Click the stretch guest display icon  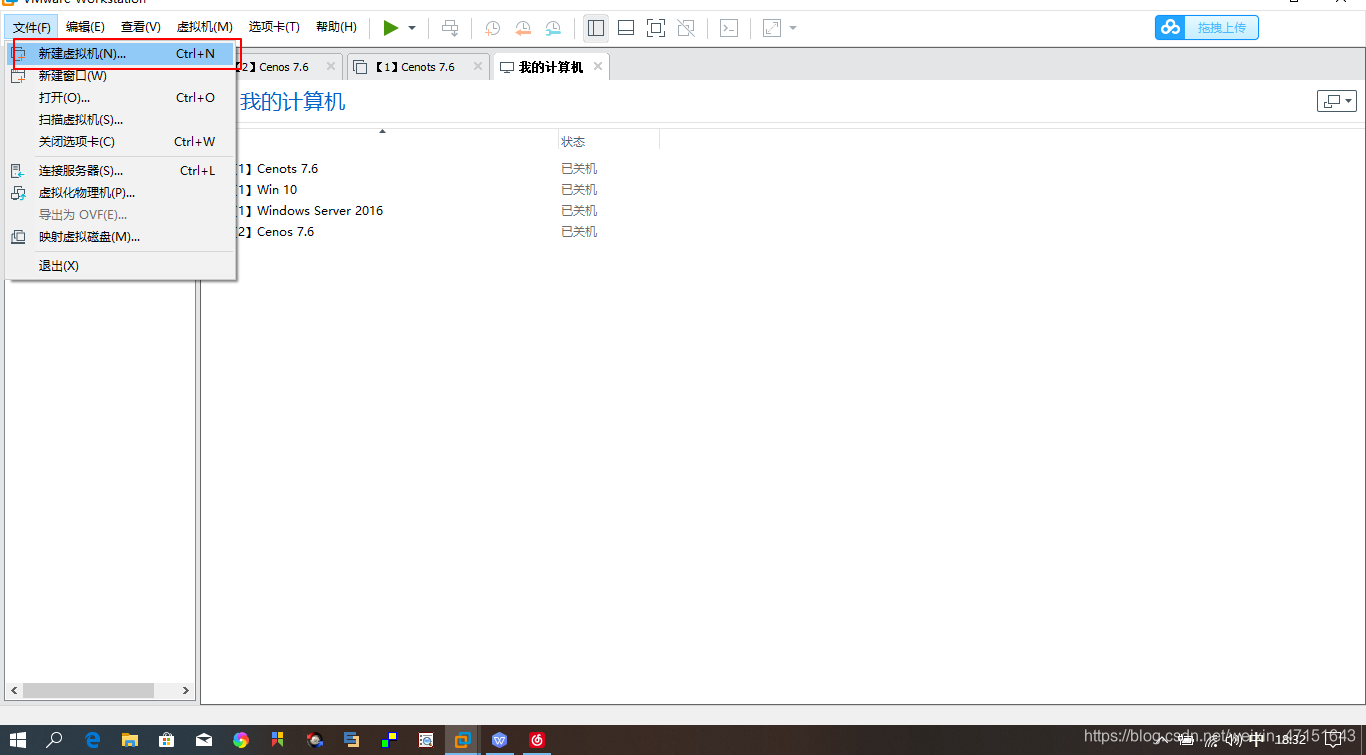point(772,28)
